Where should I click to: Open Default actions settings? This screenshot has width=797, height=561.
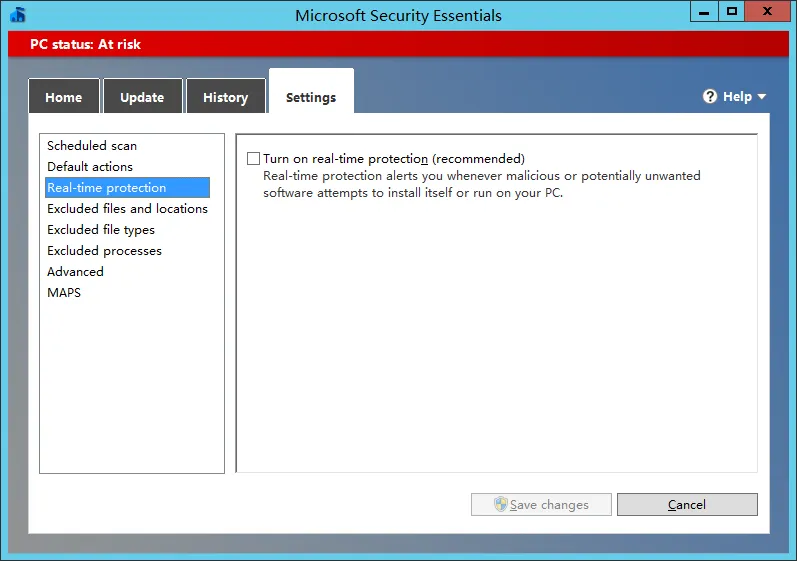coord(127,167)
